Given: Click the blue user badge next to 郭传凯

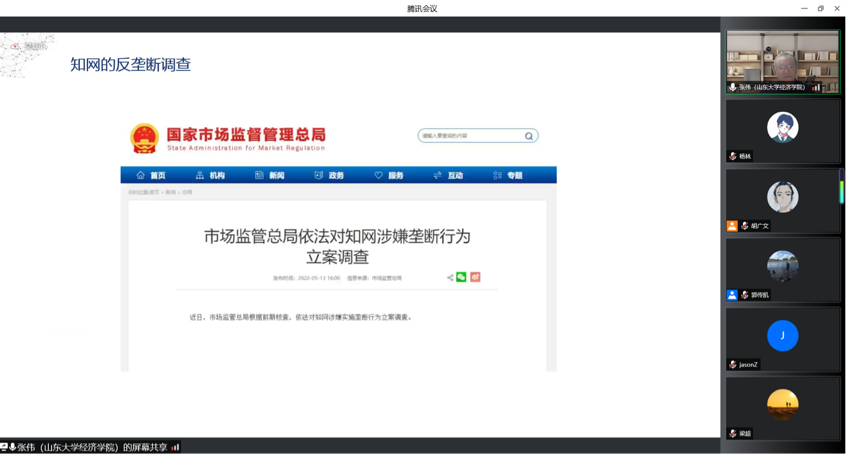Looking at the screenshot, I should [x=732, y=295].
